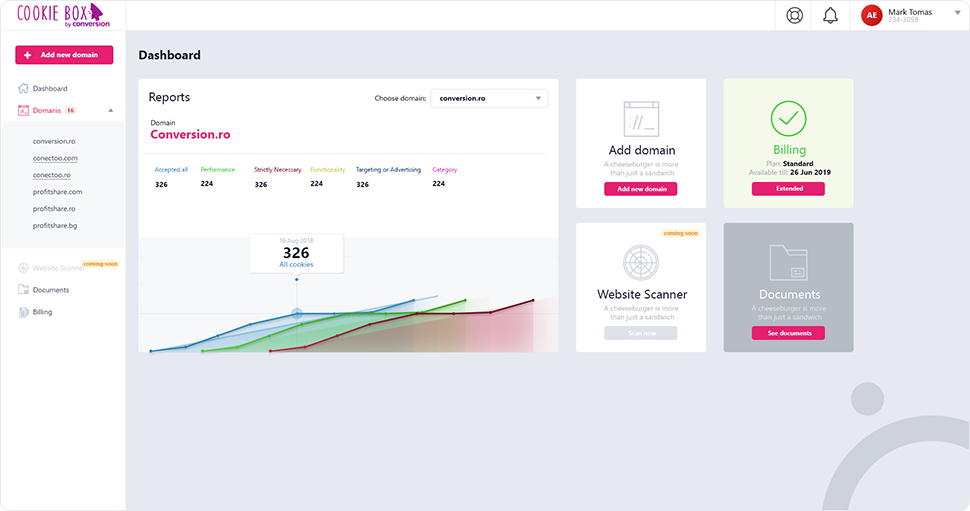Screen dimensions: 970x511
Task: Click the Cookie Box logo
Action: pos(63,15)
